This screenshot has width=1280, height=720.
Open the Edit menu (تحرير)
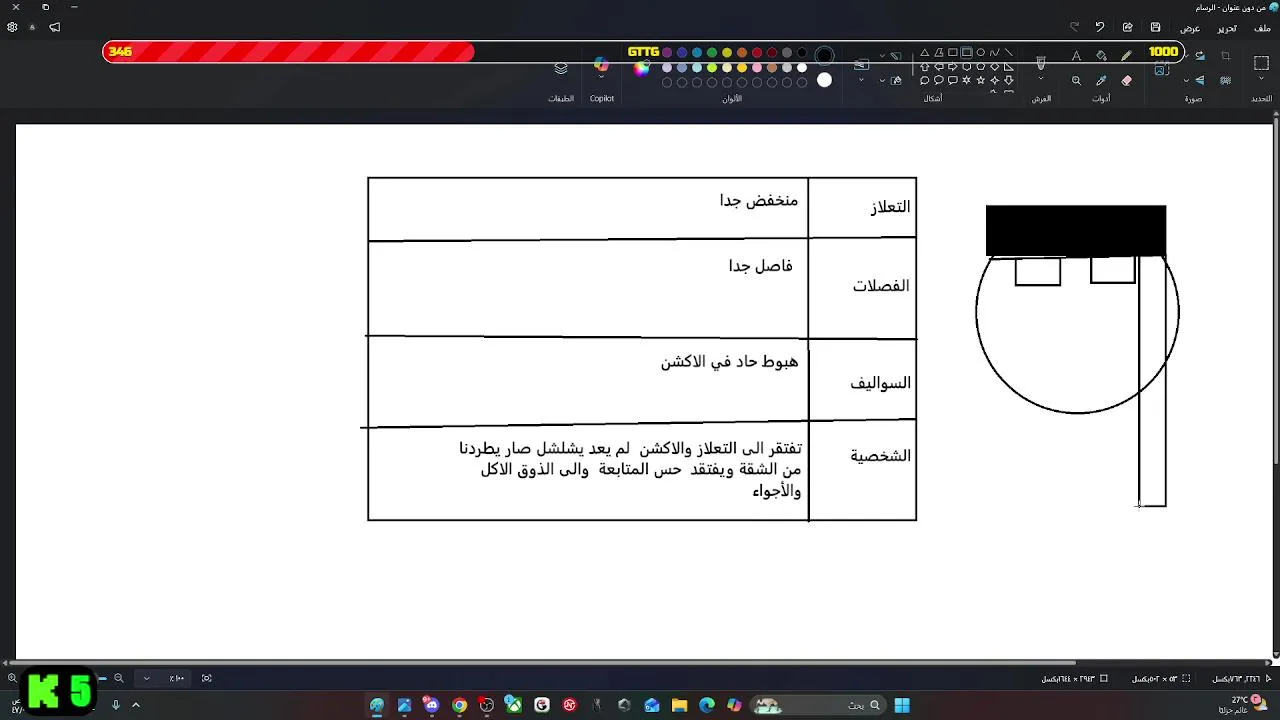click(1227, 28)
